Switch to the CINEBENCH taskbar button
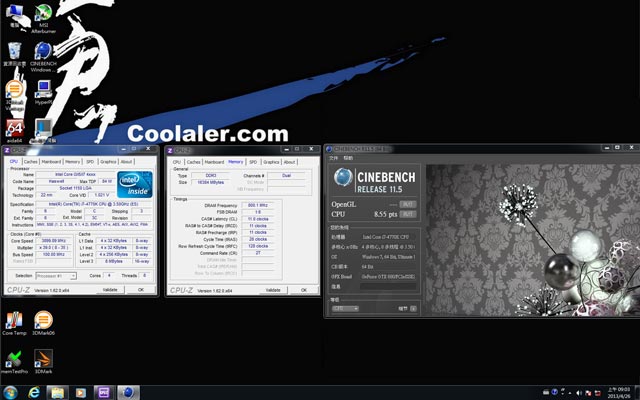The height and width of the screenshot is (400, 640). [129, 393]
